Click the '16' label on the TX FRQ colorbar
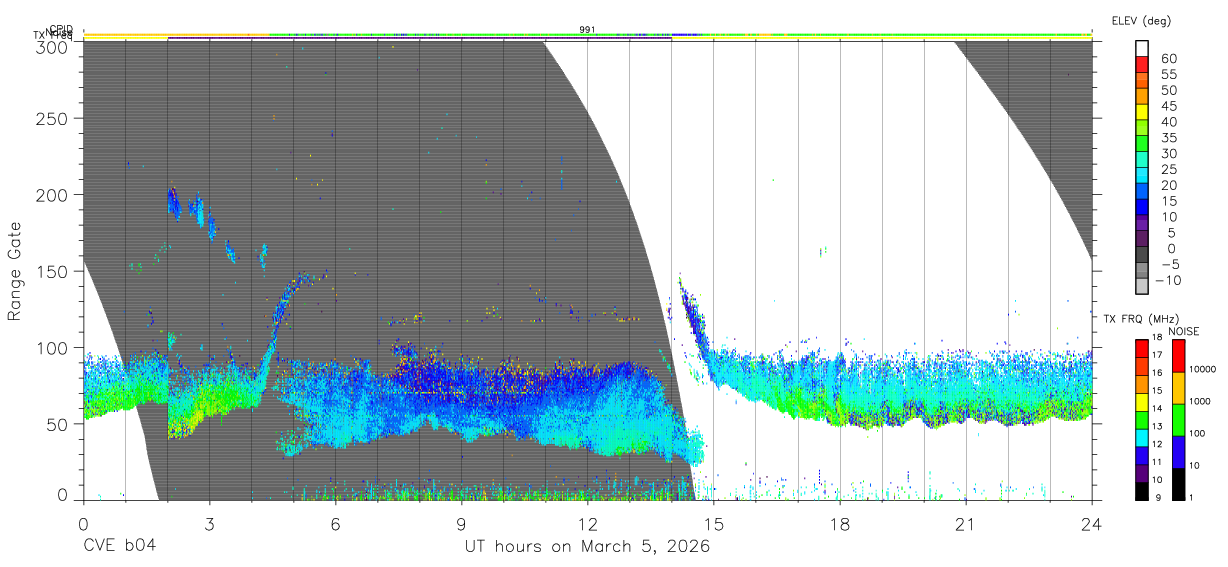This screenshot has height=567, width=1228. [1158, 373]
